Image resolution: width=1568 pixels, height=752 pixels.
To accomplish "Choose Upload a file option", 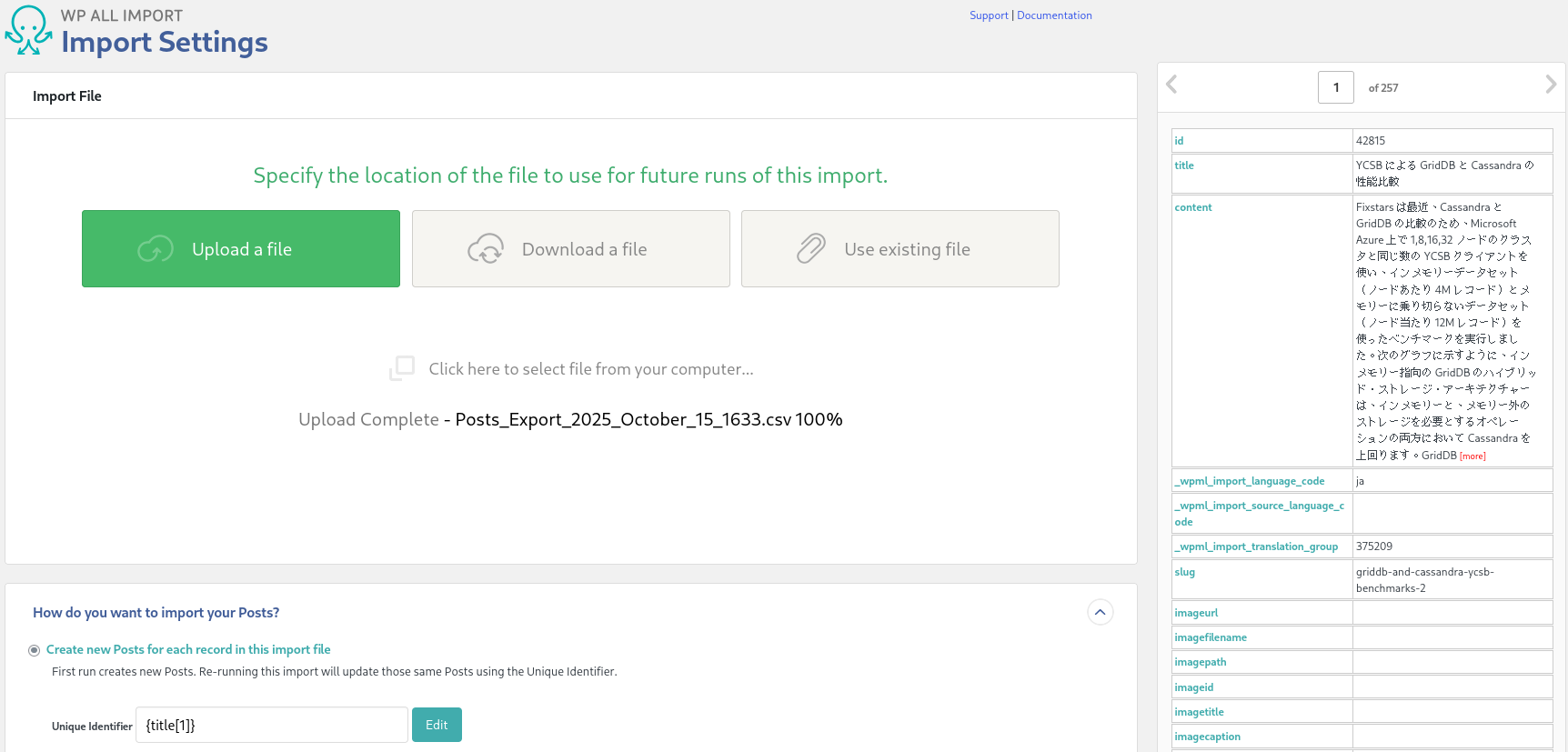I will tap(241, 249).
